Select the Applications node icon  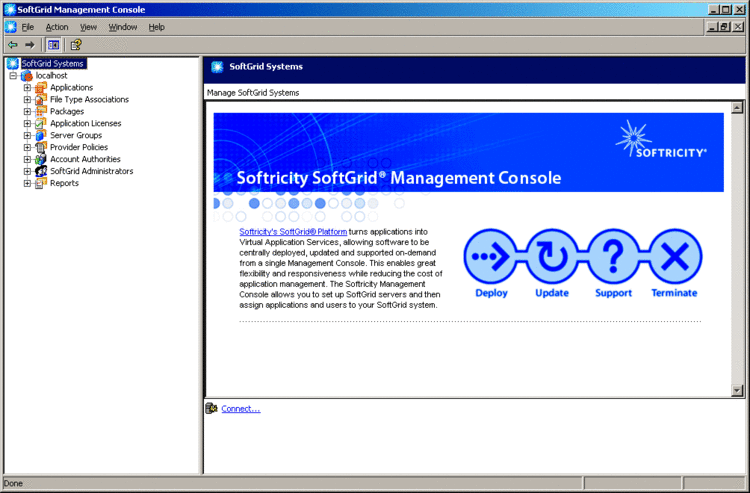tap(40, 88)
